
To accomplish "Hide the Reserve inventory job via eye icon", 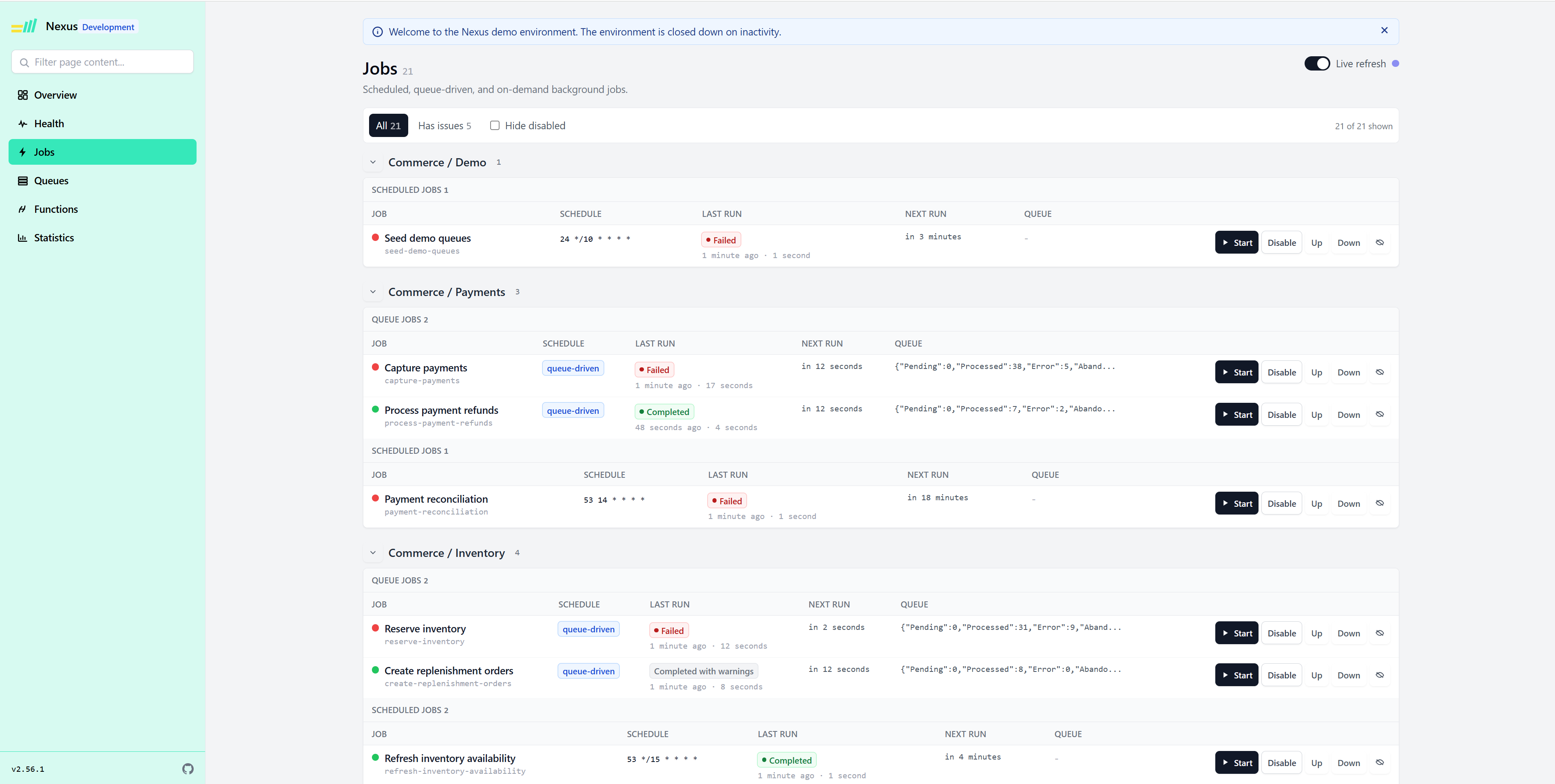I will (x=1379, y=632).
